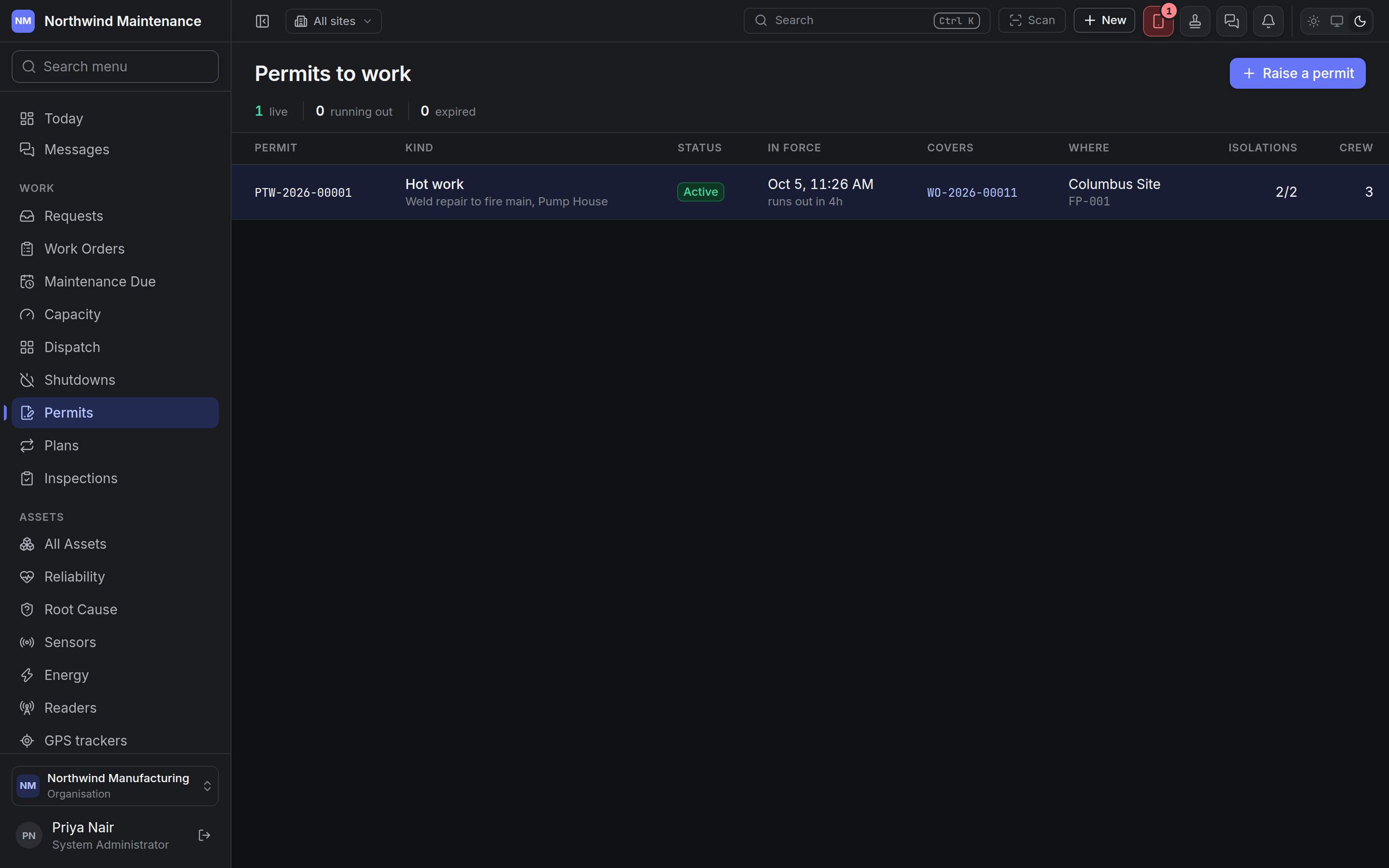Click the Search menu field
Screen dimensions: 1389x868
pyautogui.click(x=115, y=67)
